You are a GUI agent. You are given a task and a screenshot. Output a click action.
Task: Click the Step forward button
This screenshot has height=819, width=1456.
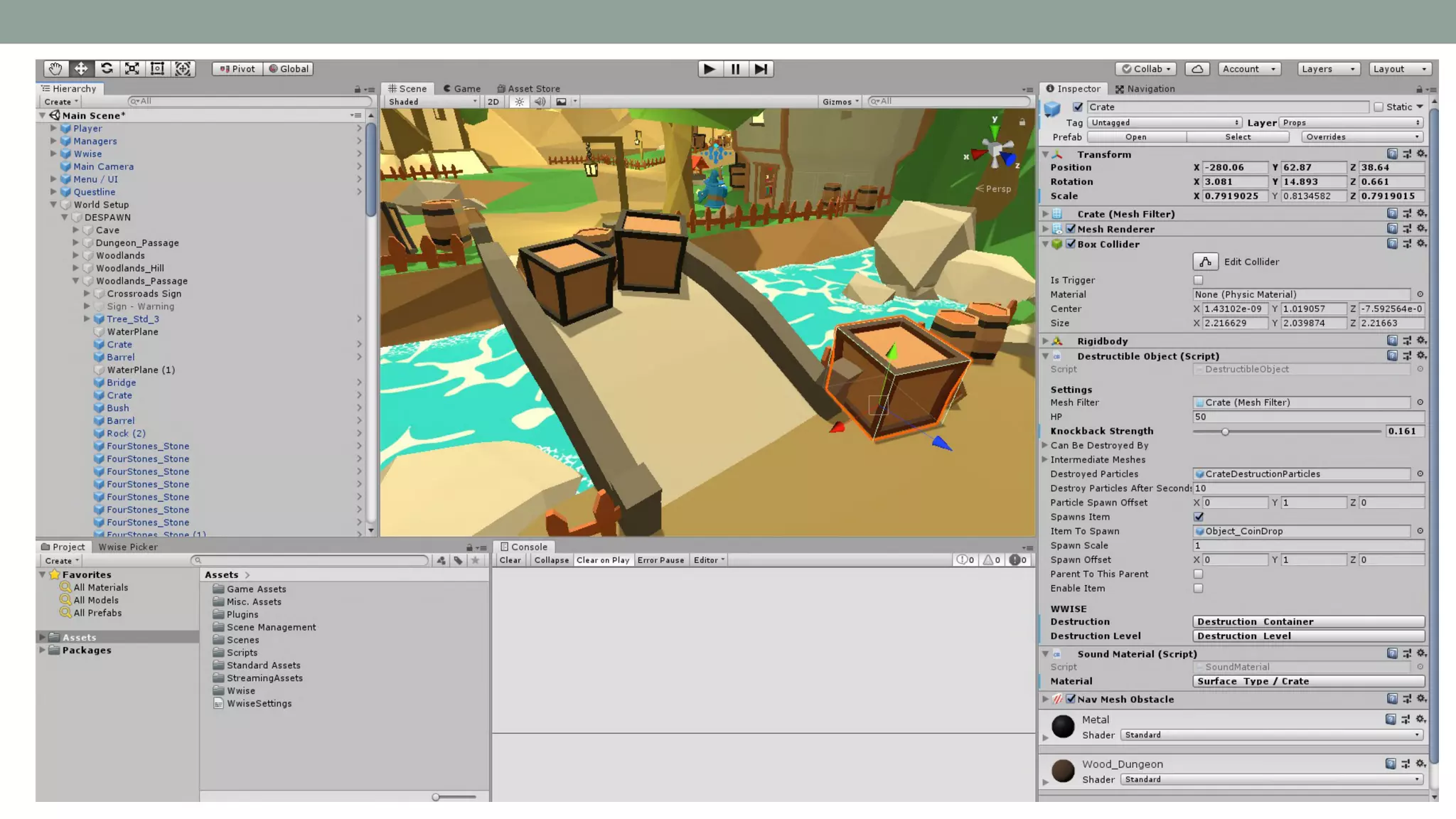(761, 69)
